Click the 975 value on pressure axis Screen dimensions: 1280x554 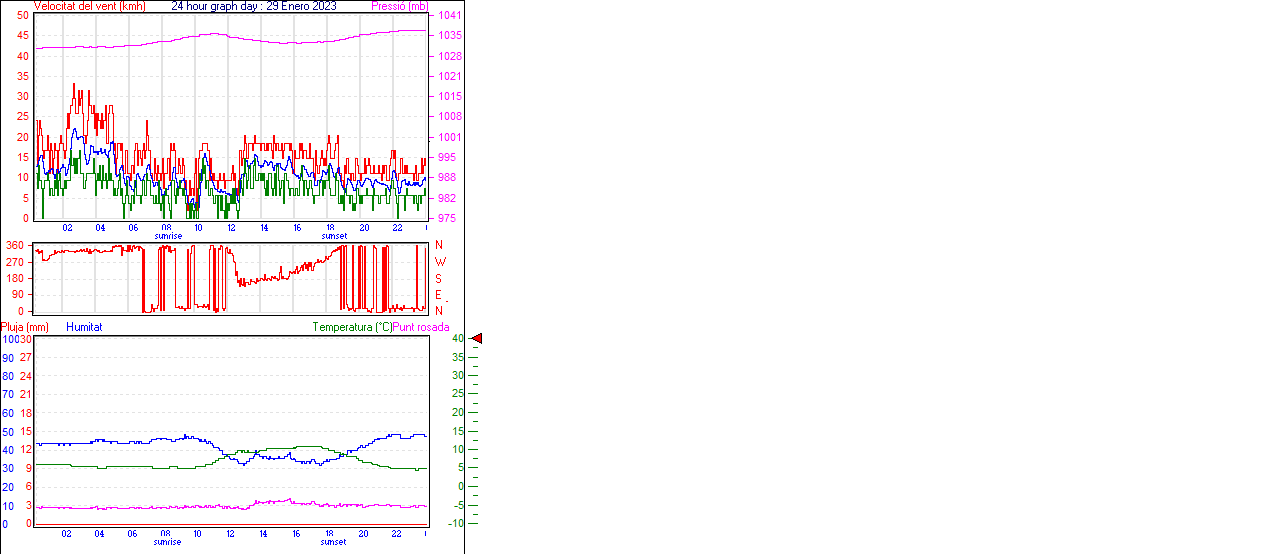(449, 218)
